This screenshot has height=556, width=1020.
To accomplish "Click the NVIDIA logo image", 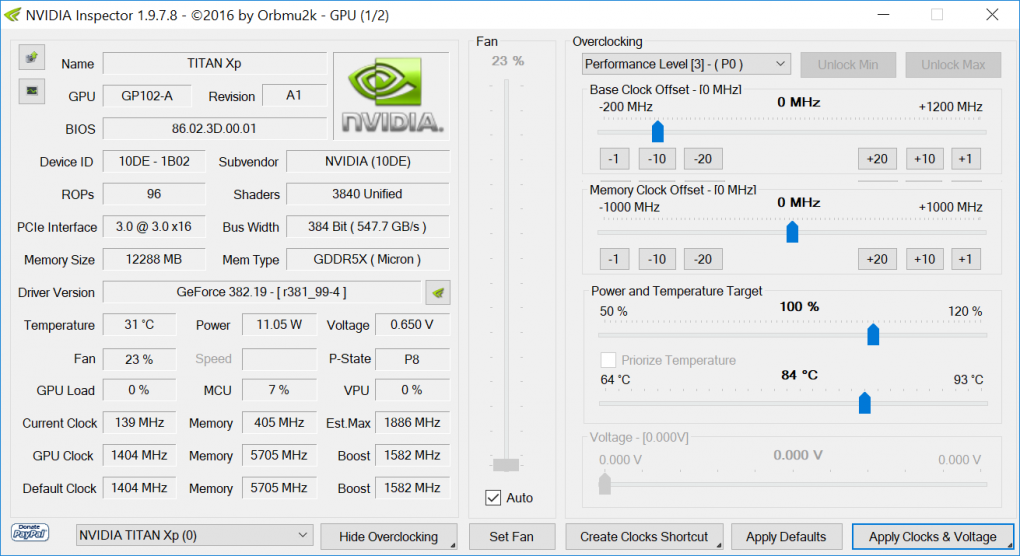I will (392, 96).
